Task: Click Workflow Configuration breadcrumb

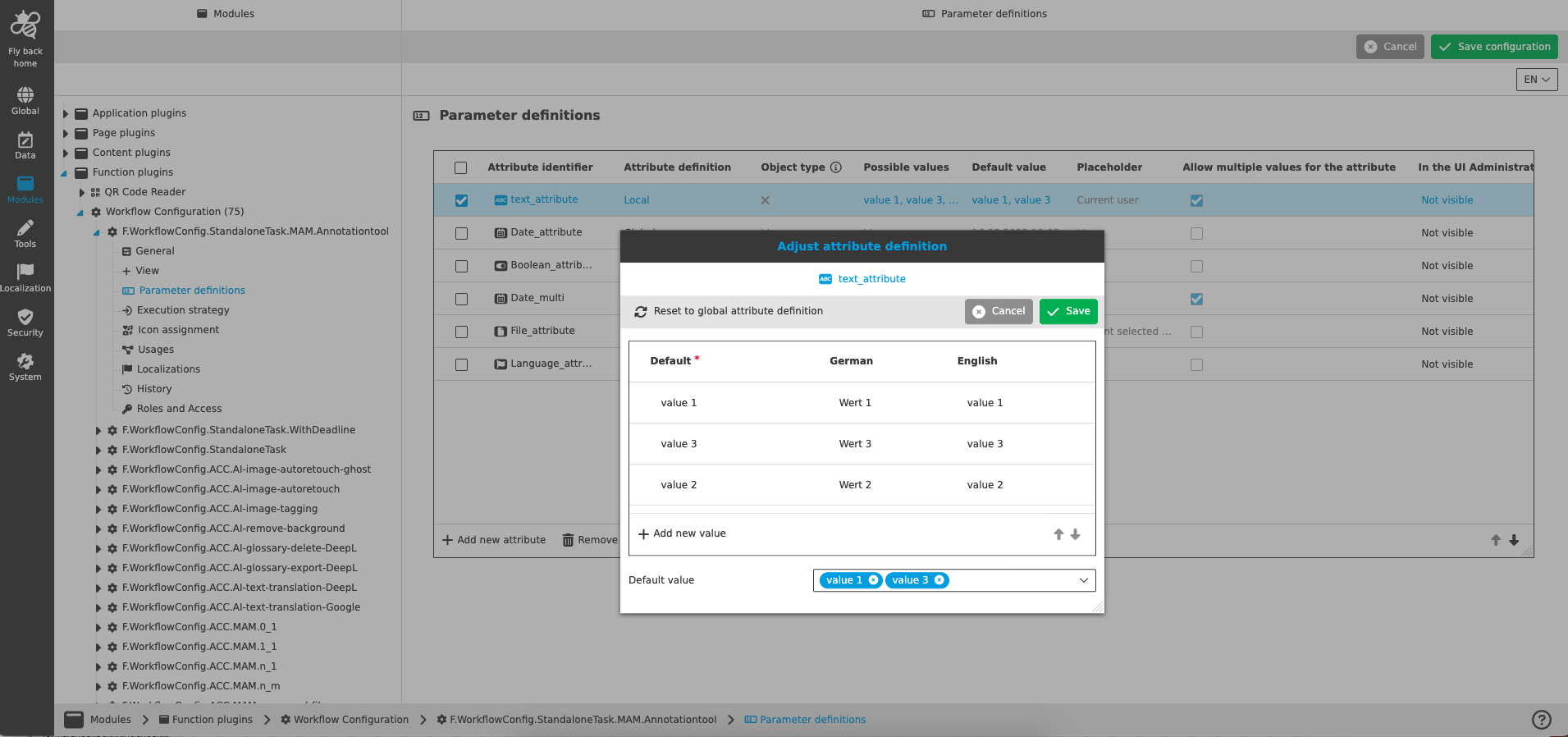Action: pyautogui.click(x=345, y=720)
